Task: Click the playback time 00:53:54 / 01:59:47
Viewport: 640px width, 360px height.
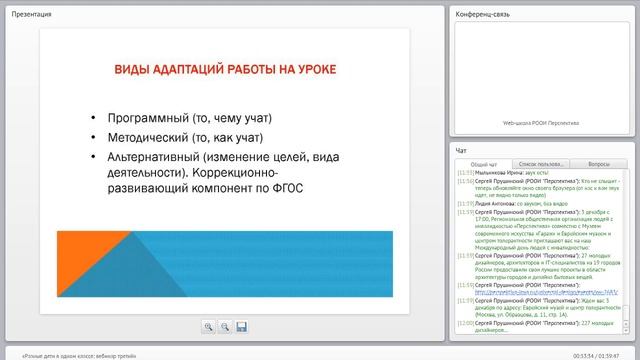Action: 596,356
